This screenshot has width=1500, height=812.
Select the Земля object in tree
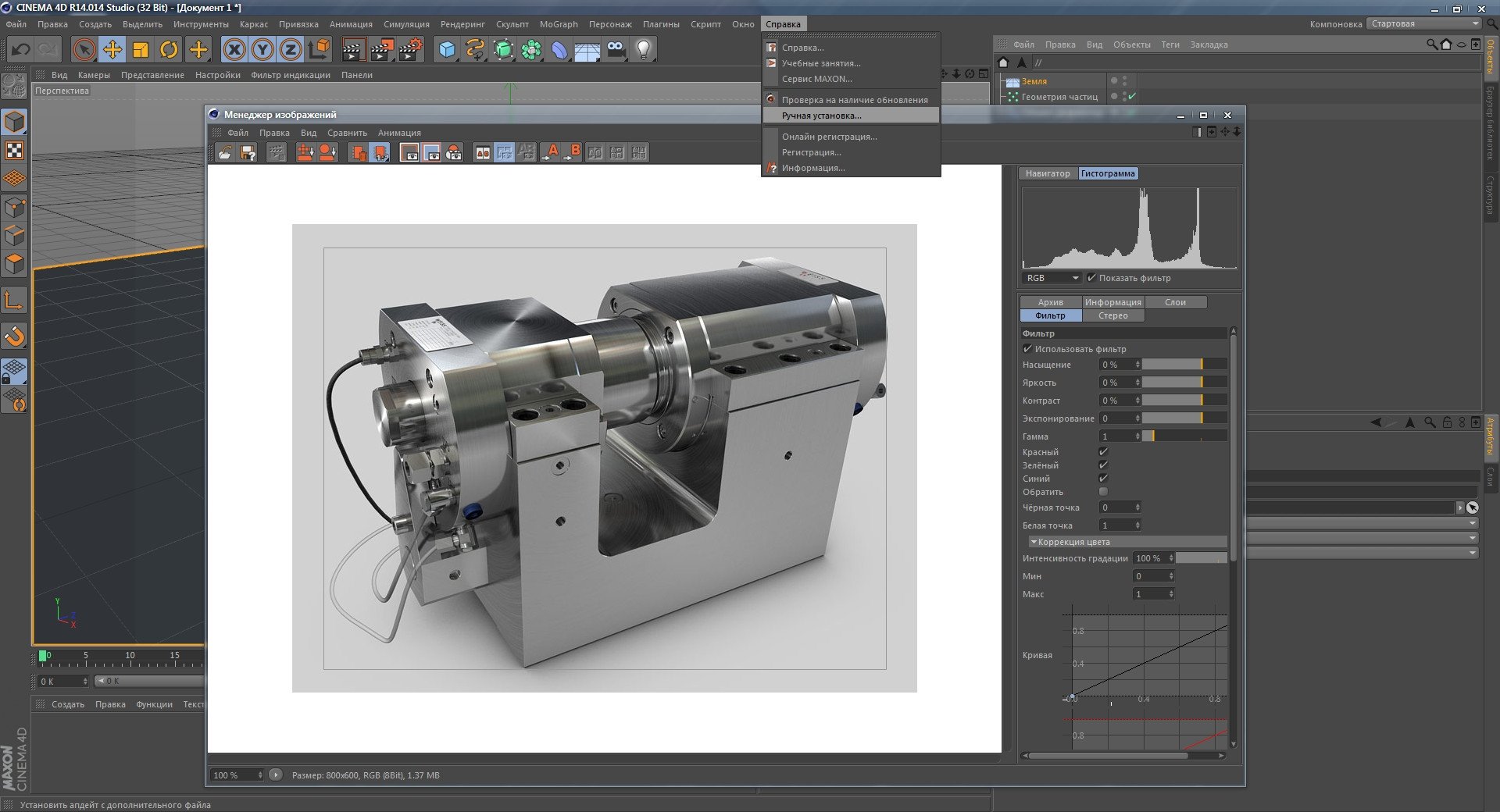coord(1034,81)
